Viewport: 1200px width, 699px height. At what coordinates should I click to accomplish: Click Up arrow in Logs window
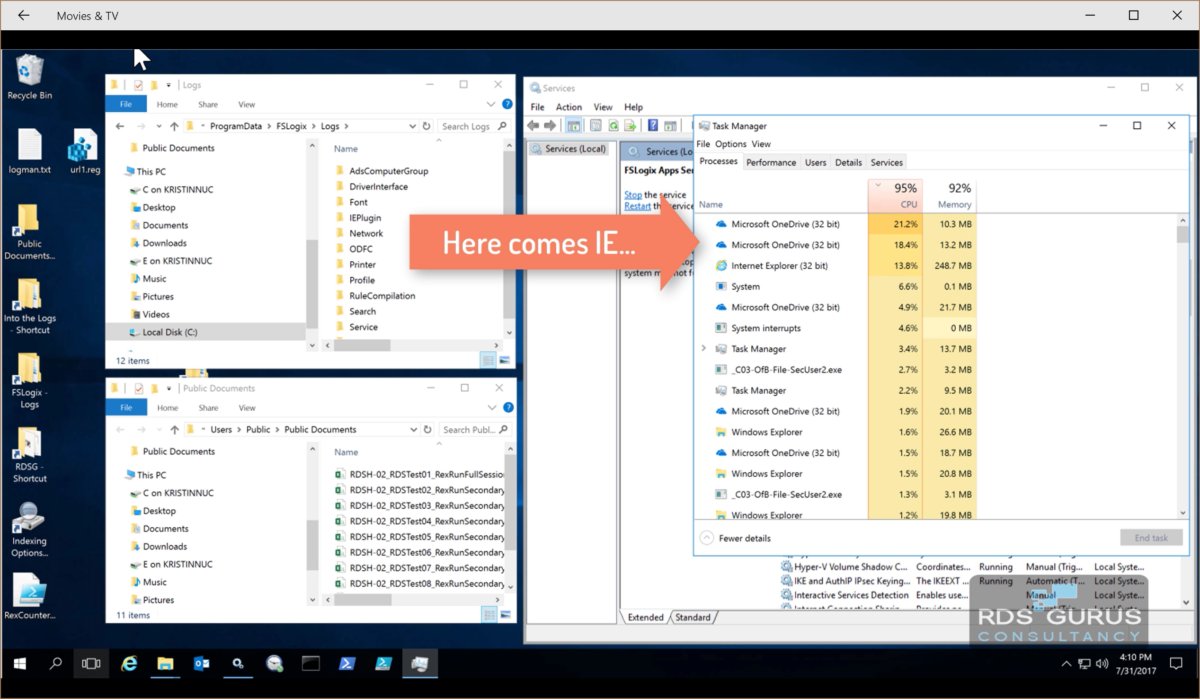coord(174,126)
